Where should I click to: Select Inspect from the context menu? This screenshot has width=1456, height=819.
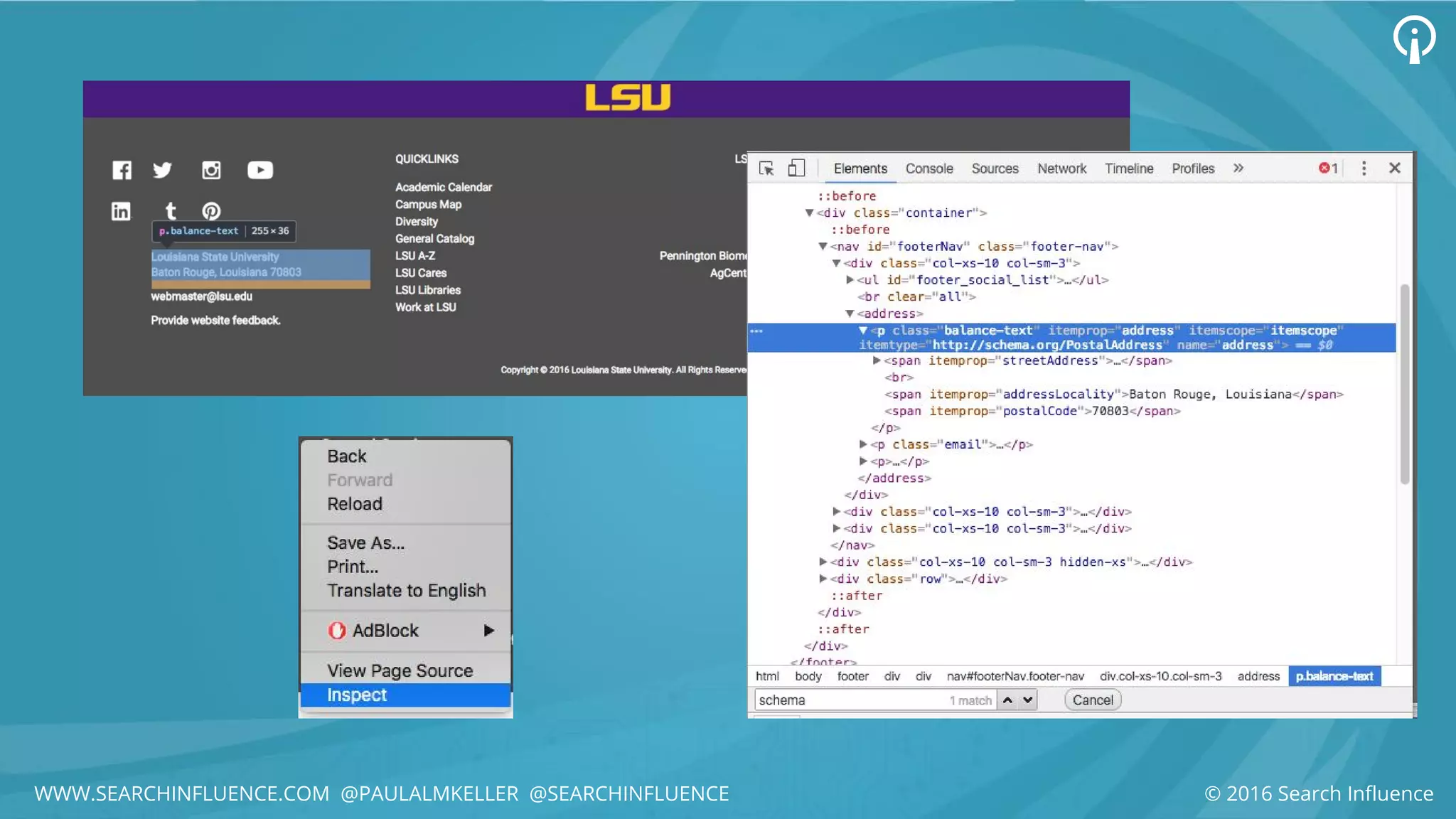pos(357,695)
